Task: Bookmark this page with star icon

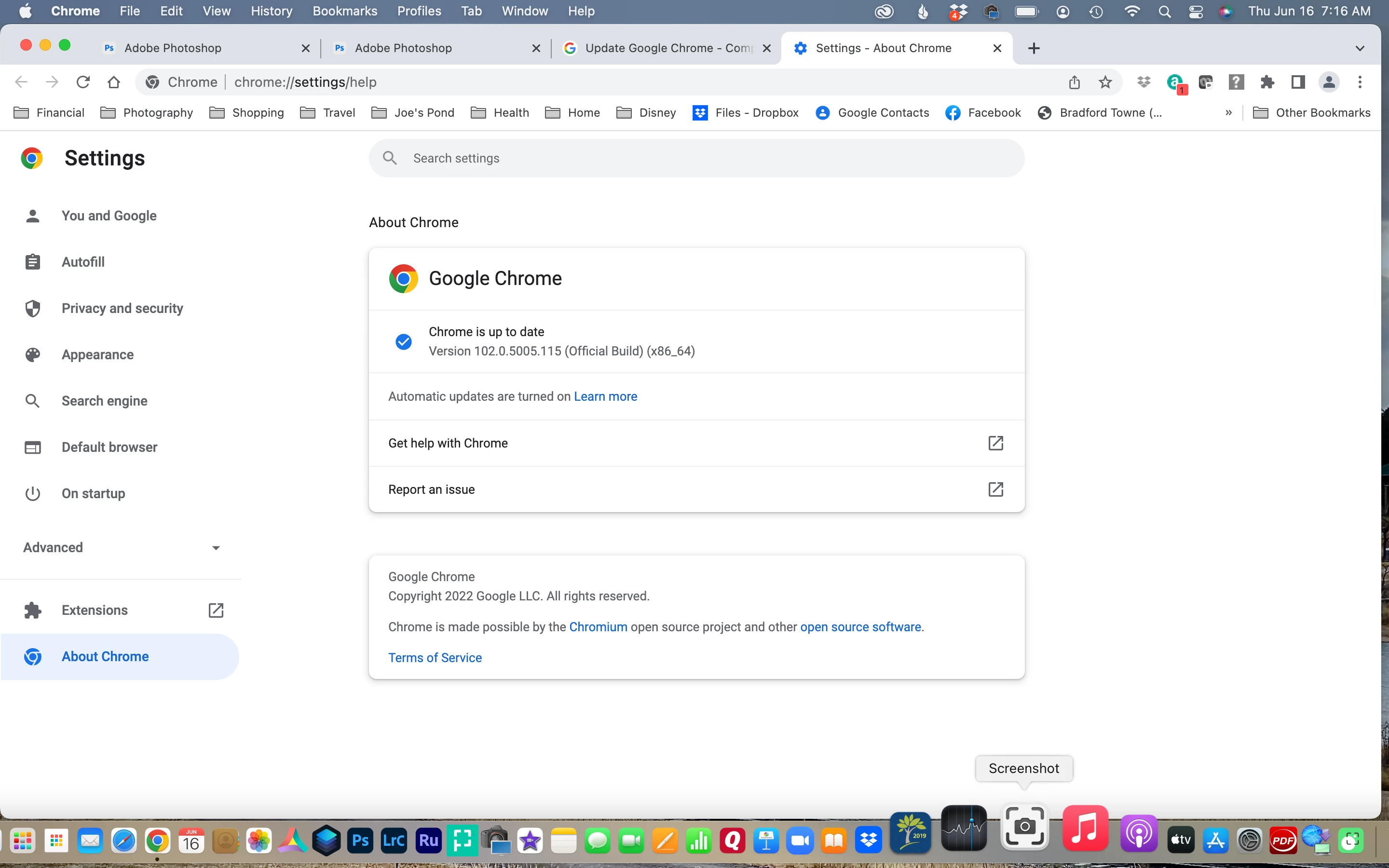Action: pyautogui.click(x=1105, y=82)
